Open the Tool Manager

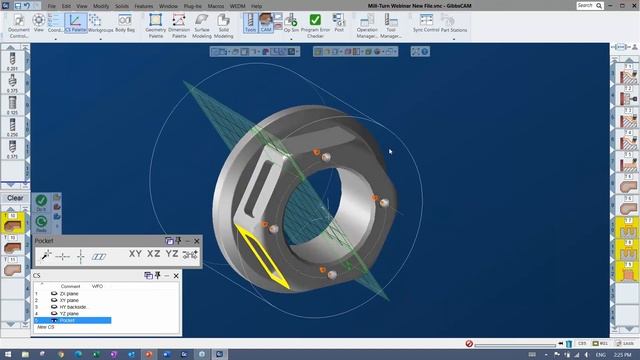[391, 26]
